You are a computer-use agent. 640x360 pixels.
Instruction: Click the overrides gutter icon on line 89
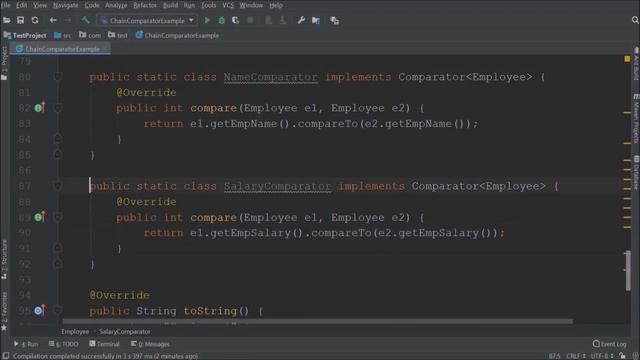39,217
